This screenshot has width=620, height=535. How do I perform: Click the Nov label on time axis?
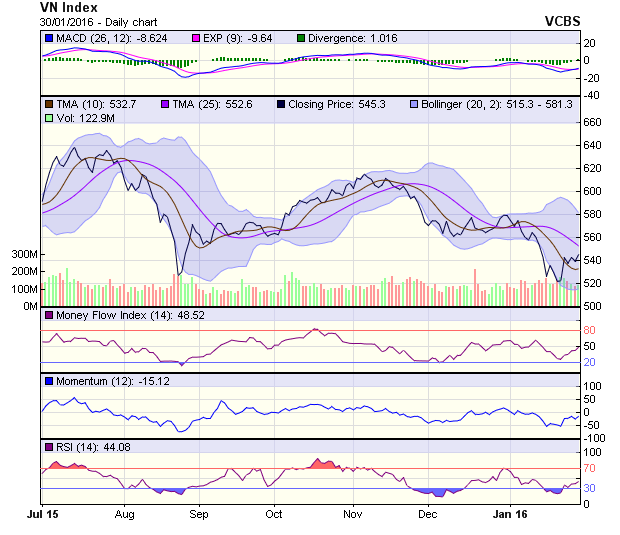[x=352, y=515]
